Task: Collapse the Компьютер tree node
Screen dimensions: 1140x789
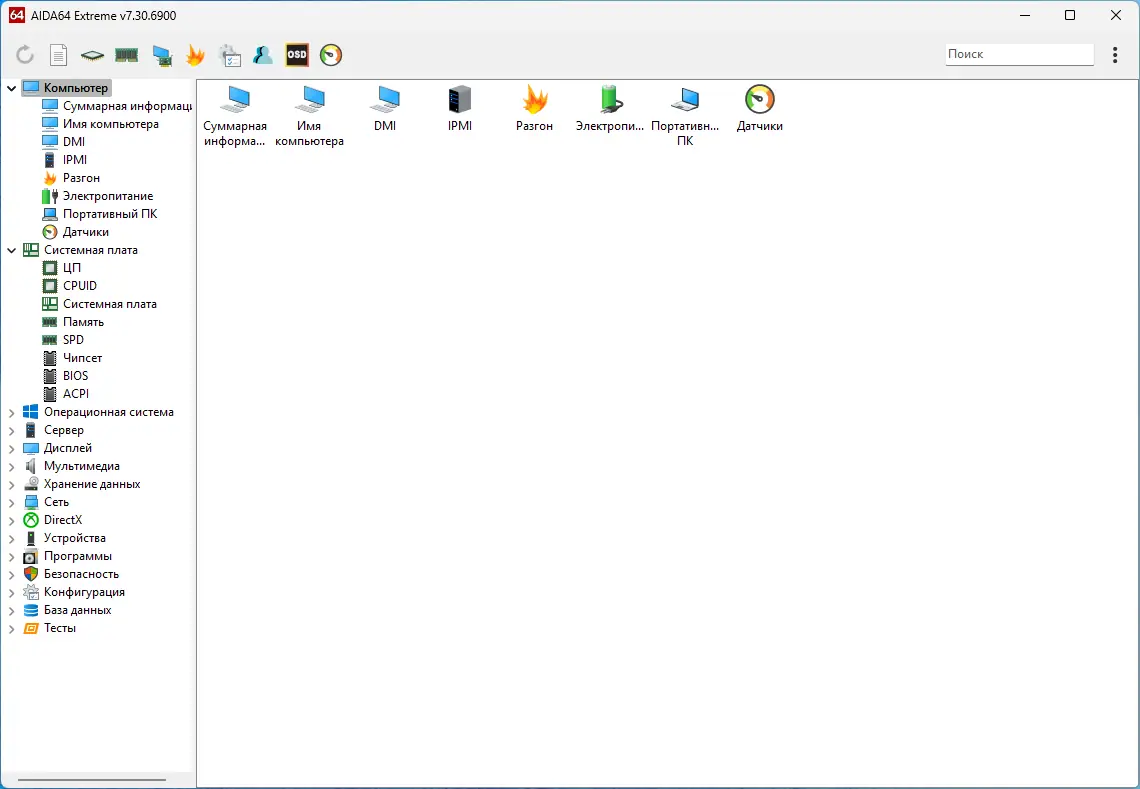Action: coord(12,88)
